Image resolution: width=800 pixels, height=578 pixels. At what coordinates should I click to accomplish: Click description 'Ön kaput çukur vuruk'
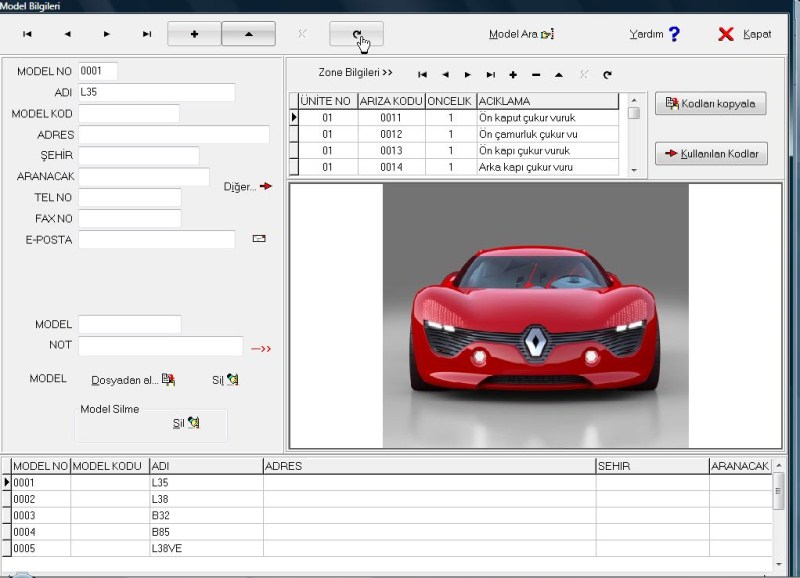pos(527,118)
